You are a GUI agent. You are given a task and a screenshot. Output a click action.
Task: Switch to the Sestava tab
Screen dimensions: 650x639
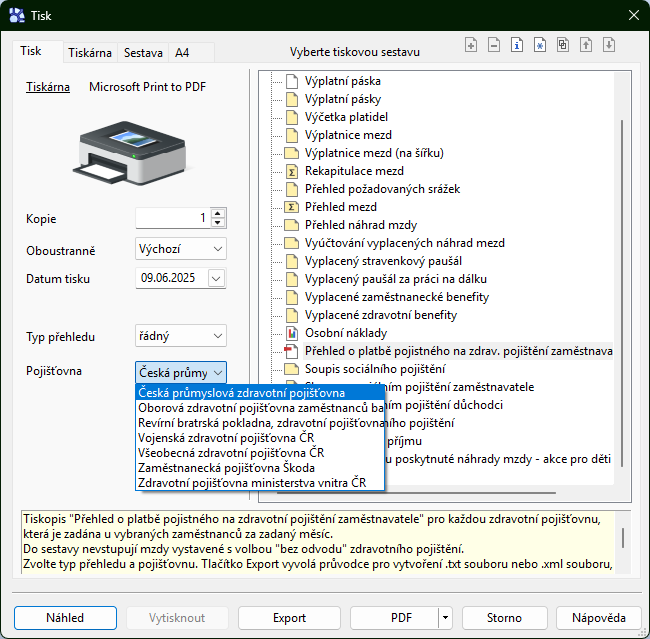143,52
